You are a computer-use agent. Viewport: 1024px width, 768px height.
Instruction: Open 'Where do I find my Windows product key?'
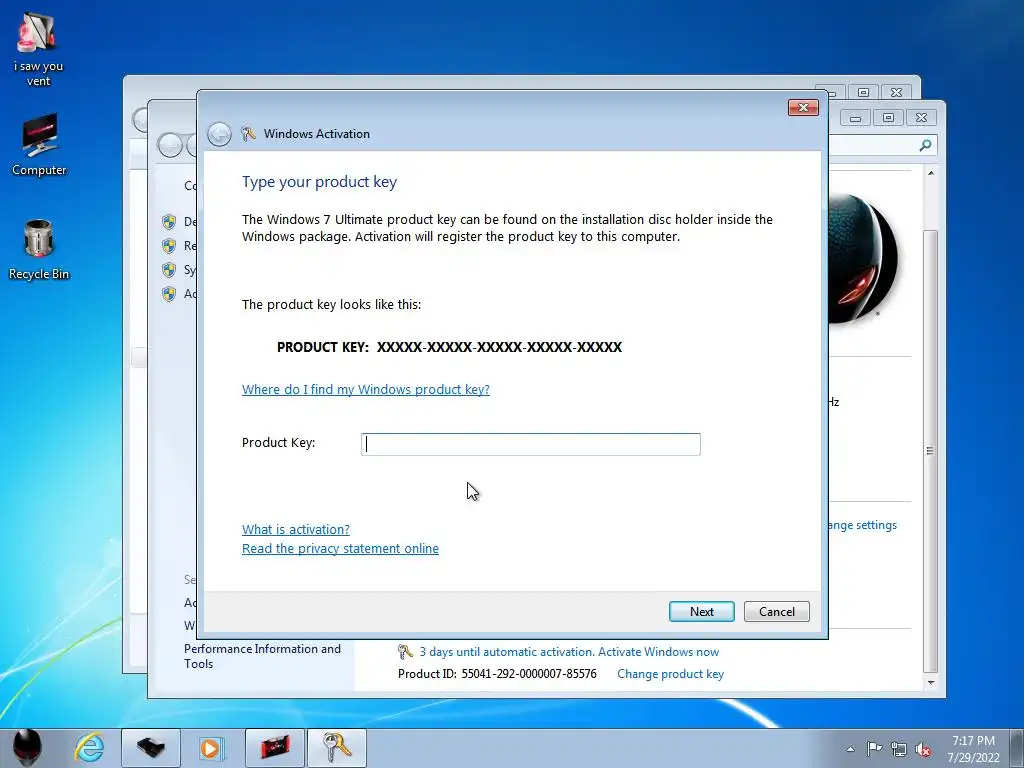pos(366,389)
